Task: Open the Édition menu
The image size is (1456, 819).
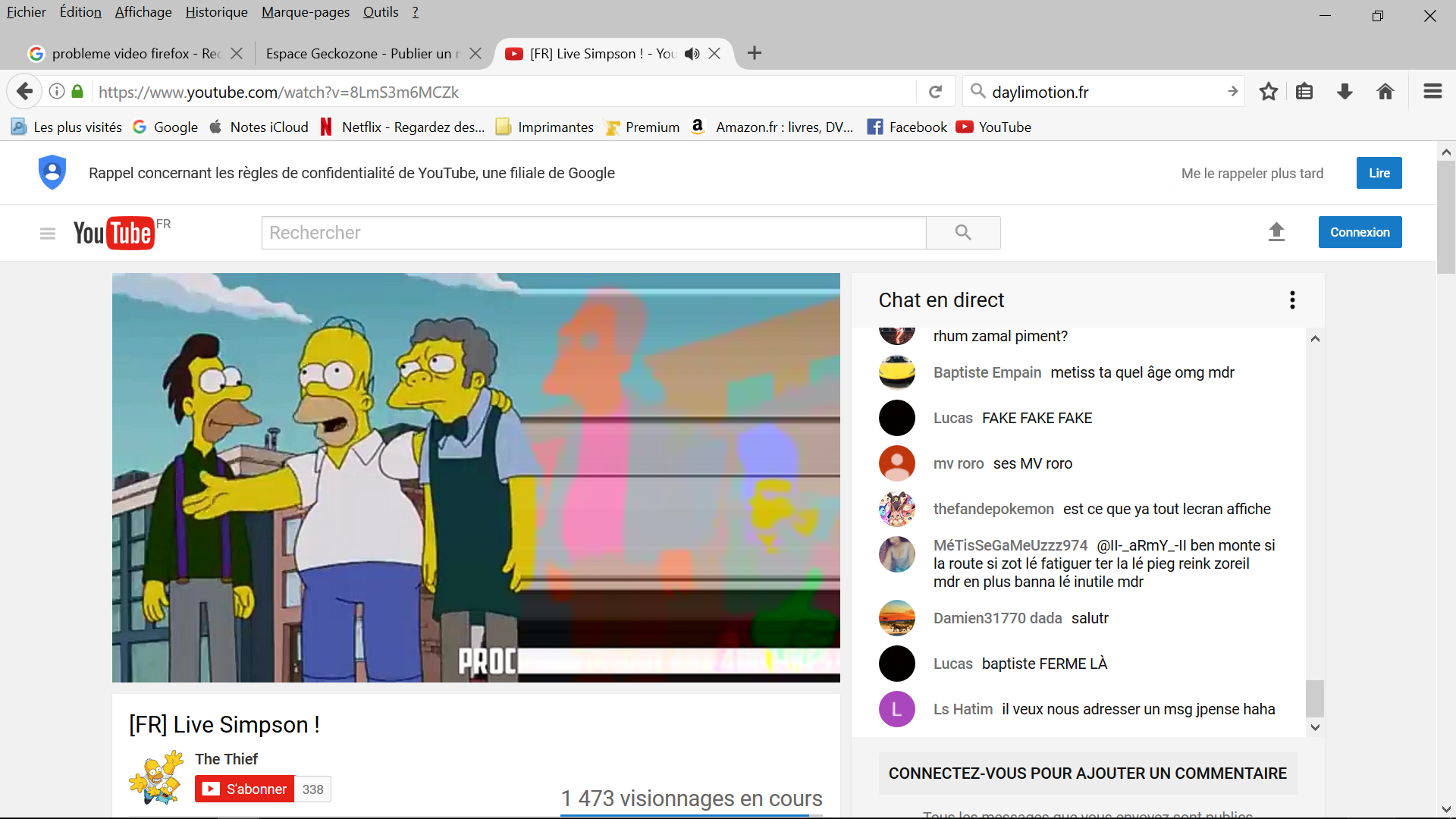Action: click(x=80, y=12)
